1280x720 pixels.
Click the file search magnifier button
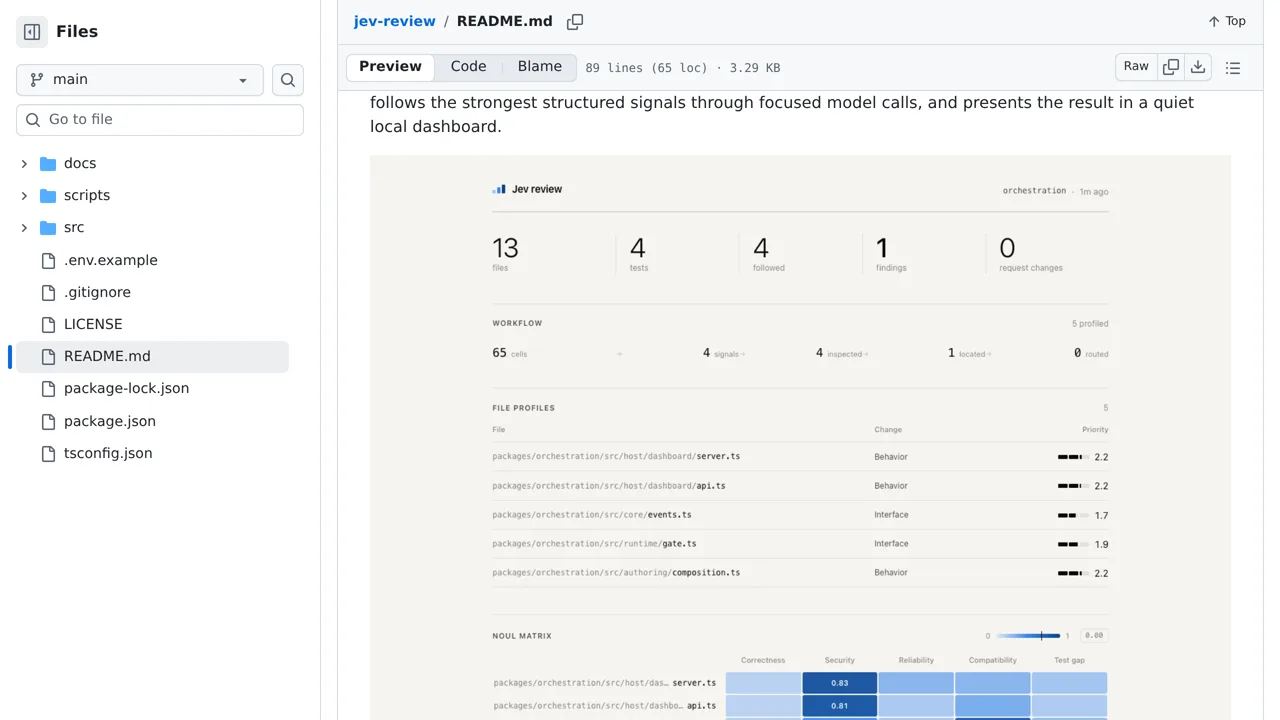click(x=288, y=80)
